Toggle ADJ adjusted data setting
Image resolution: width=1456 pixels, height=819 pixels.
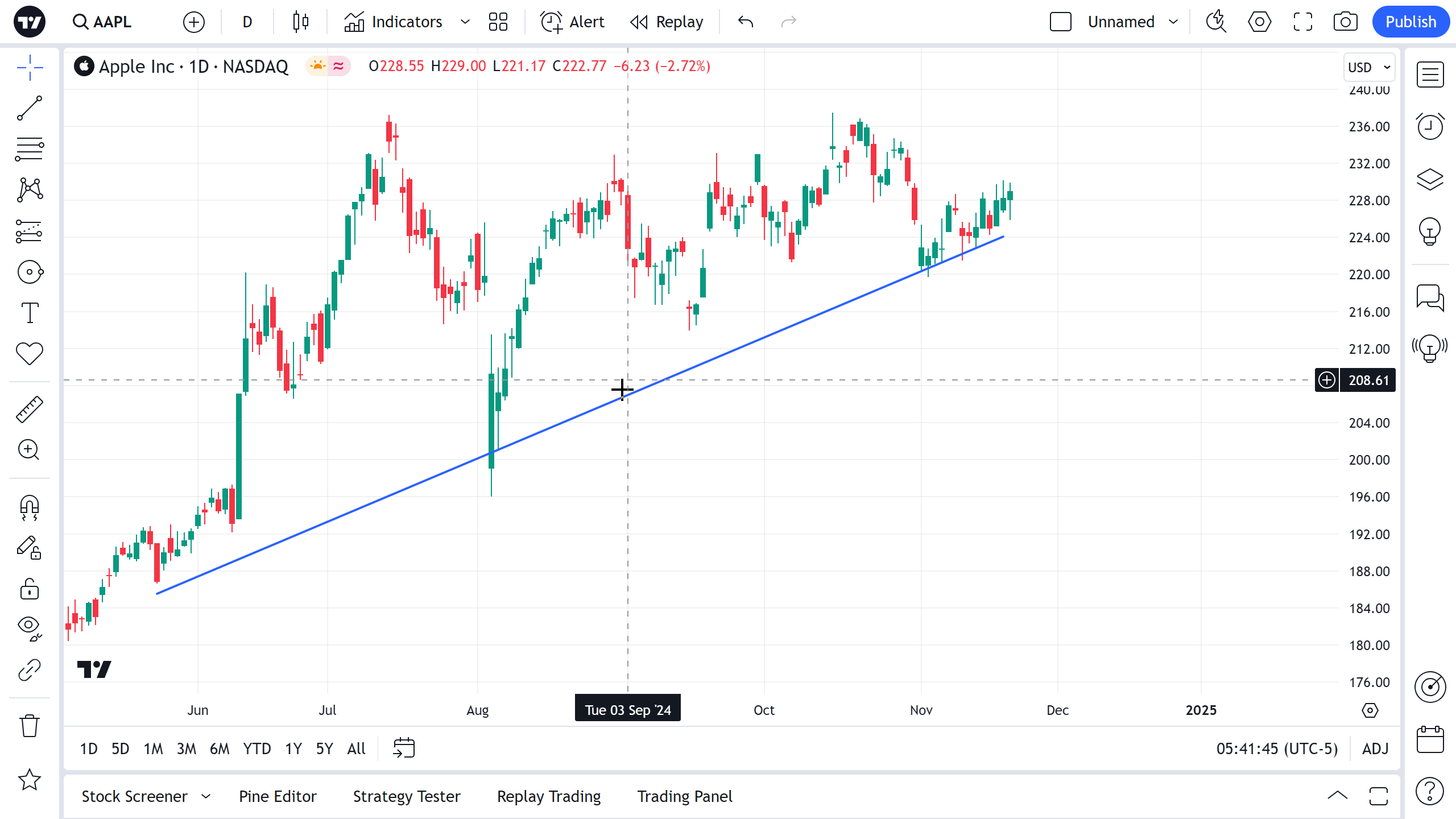[1375, 748]
